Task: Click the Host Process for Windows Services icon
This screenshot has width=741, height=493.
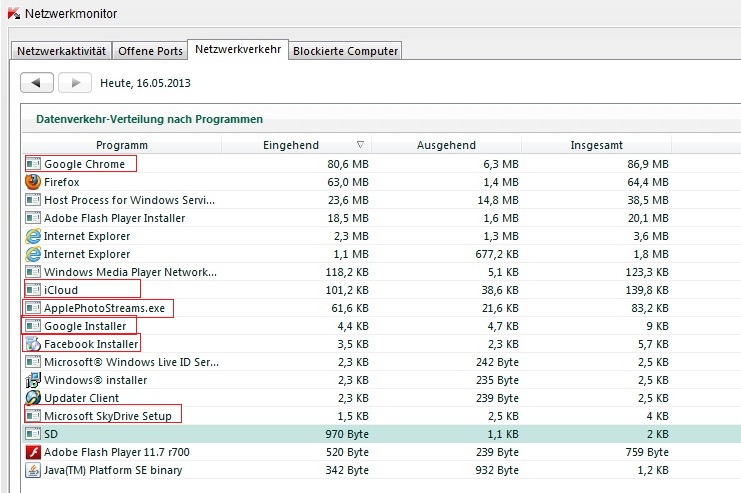Action: pyautogui.click(x=33, y=200)
